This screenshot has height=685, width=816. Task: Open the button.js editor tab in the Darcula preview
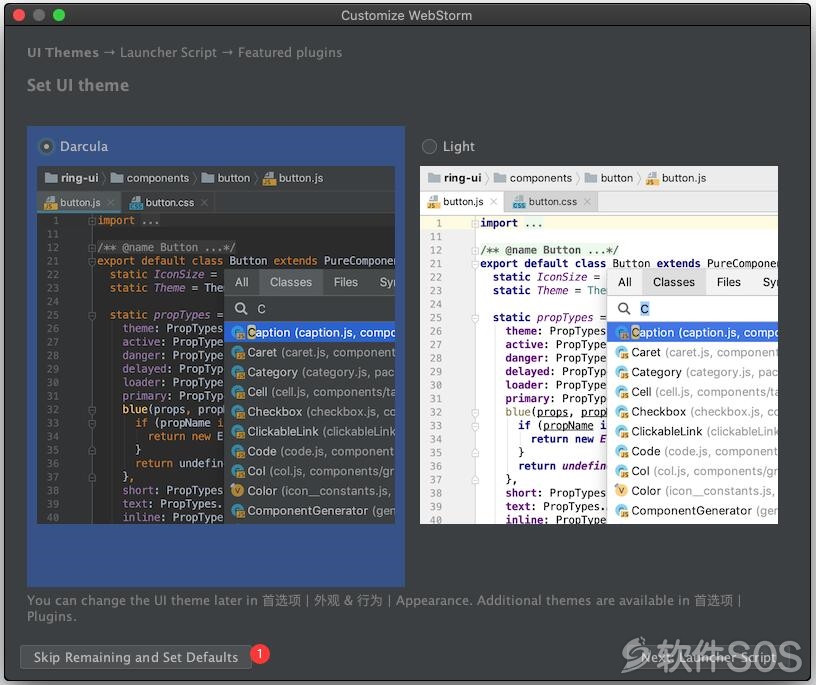[x=79, y=202]
